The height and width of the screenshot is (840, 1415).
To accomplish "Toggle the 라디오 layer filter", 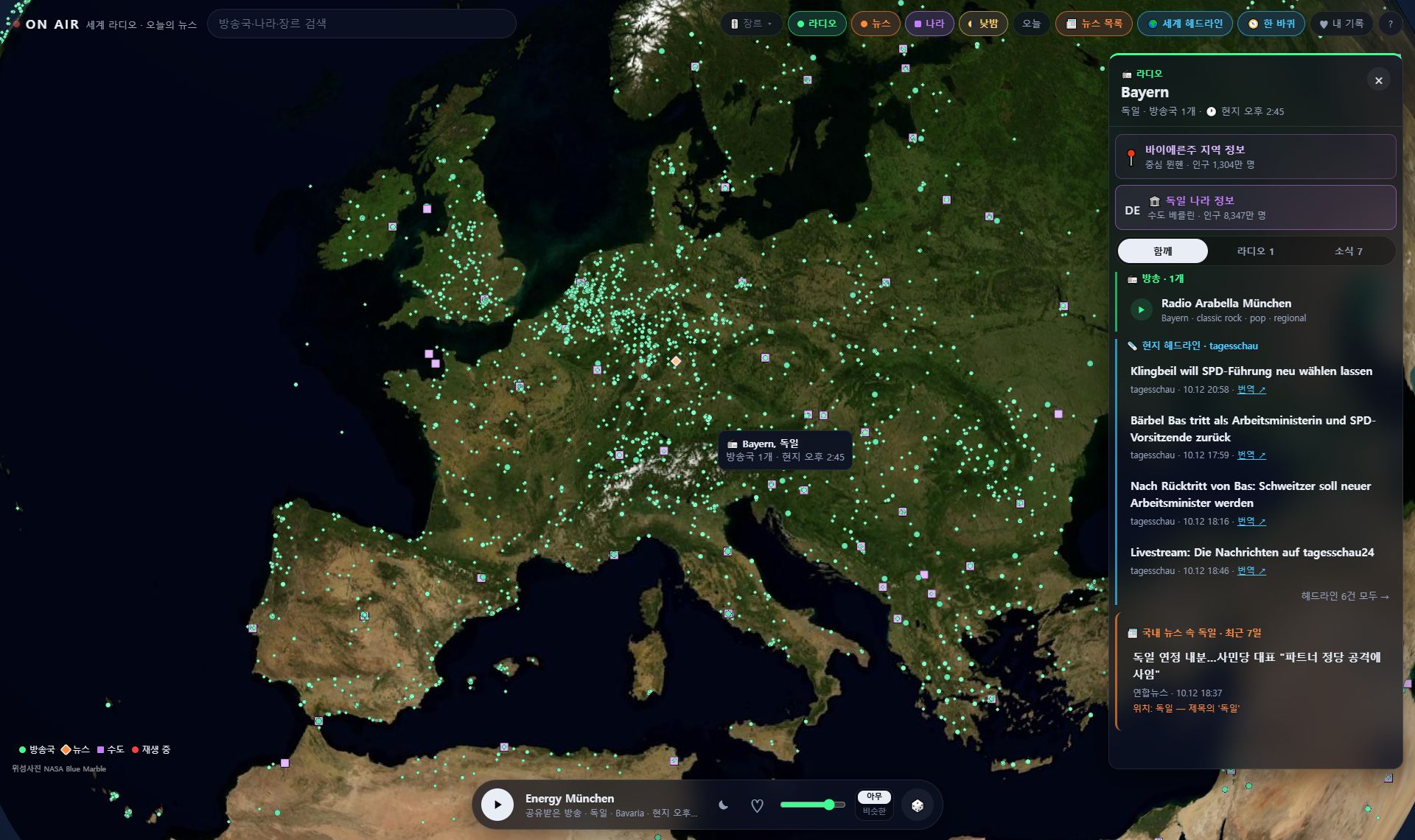I will 817,24.
